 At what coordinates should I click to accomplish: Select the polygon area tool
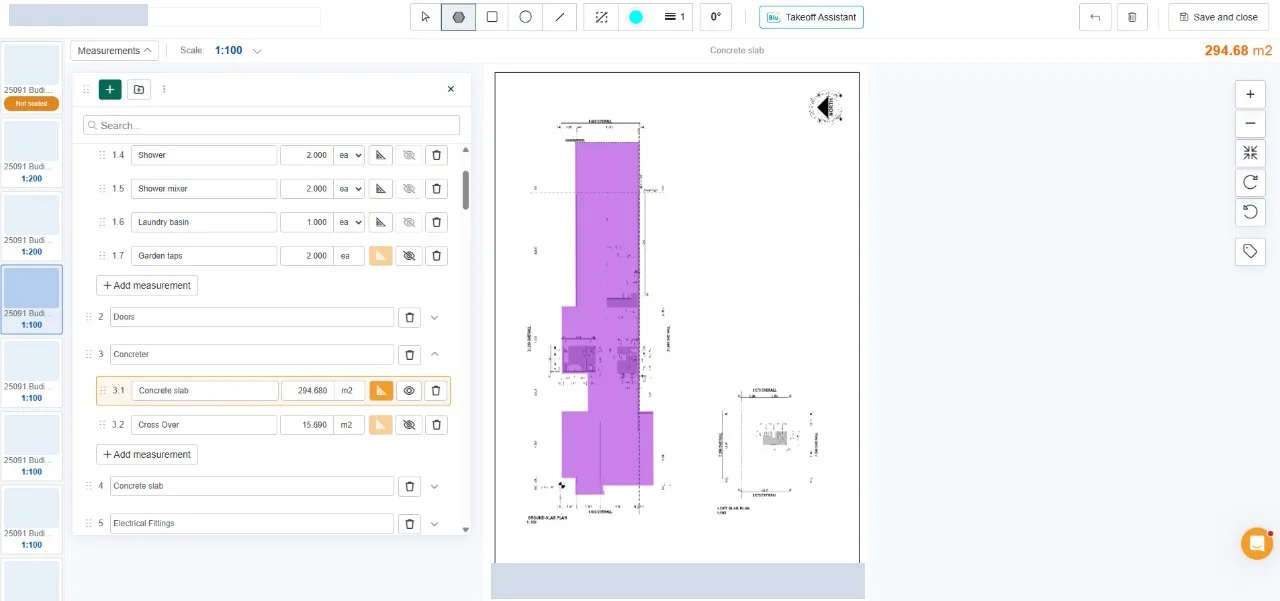tap(458, 17)
